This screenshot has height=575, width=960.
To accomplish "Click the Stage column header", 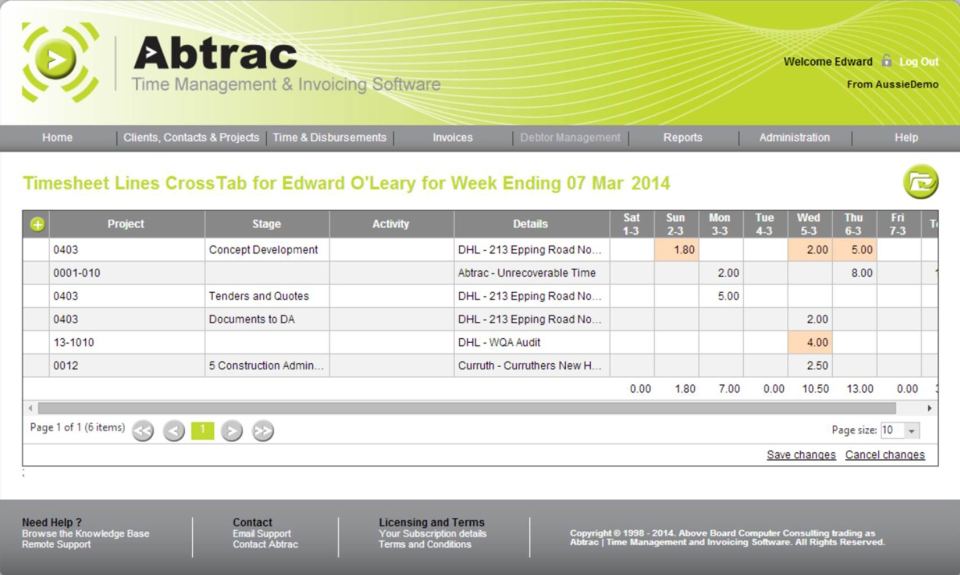I will click(267, 224).
